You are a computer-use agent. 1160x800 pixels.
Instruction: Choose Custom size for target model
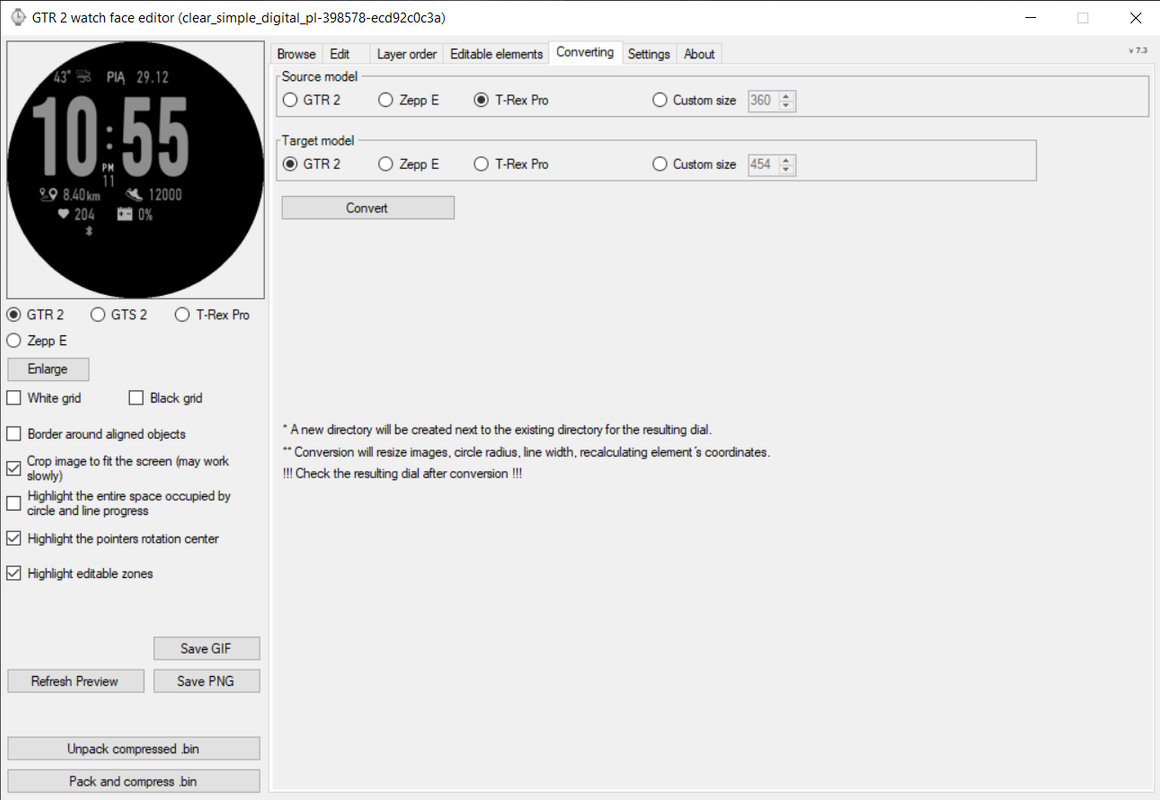click(x=694, y=164)
